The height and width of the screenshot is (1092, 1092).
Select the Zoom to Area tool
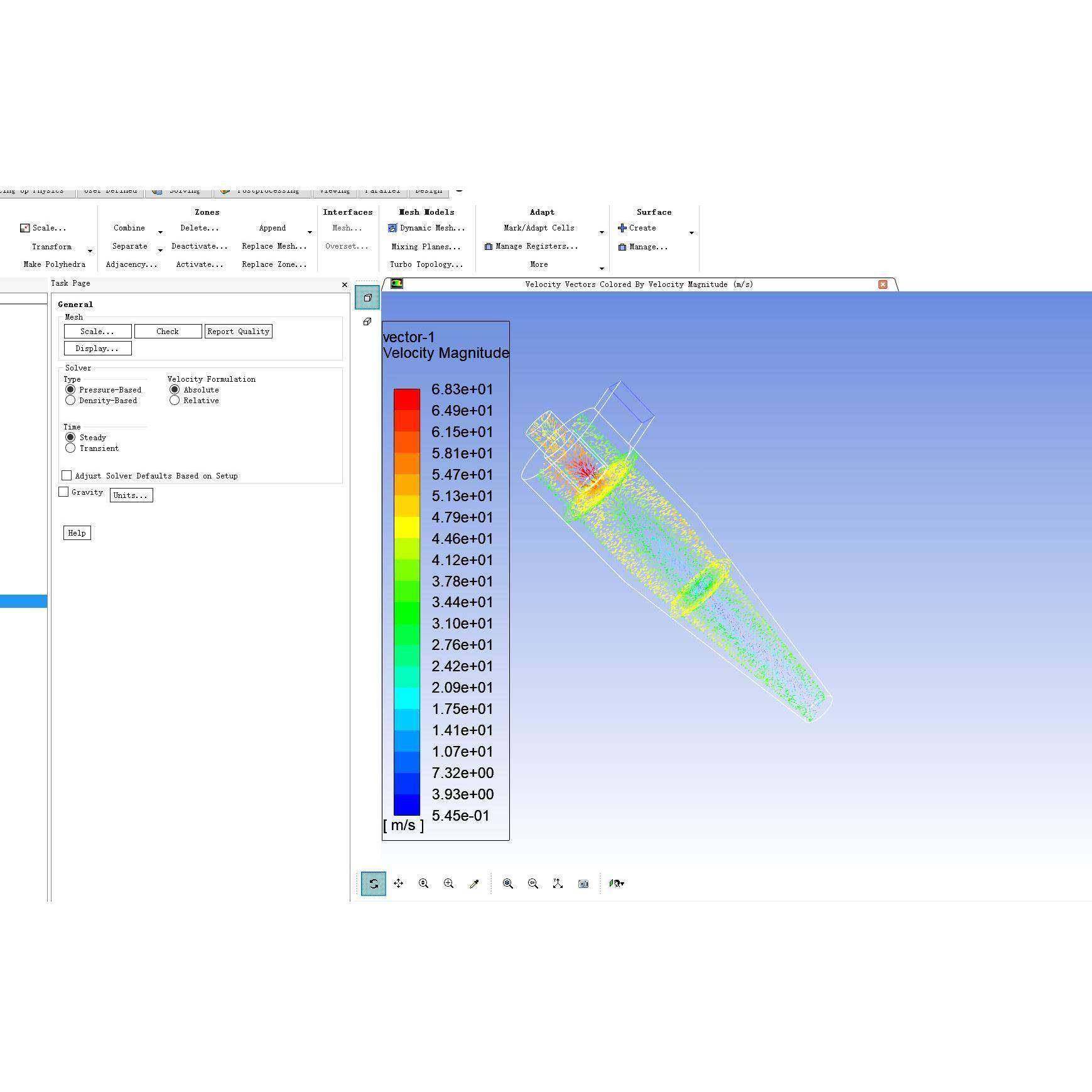click(x=449, y=884)
